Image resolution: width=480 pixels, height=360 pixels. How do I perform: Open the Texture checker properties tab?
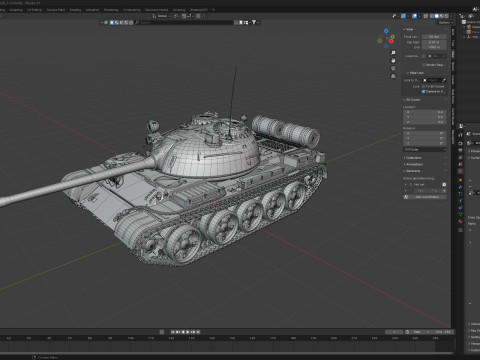[460, 230]
